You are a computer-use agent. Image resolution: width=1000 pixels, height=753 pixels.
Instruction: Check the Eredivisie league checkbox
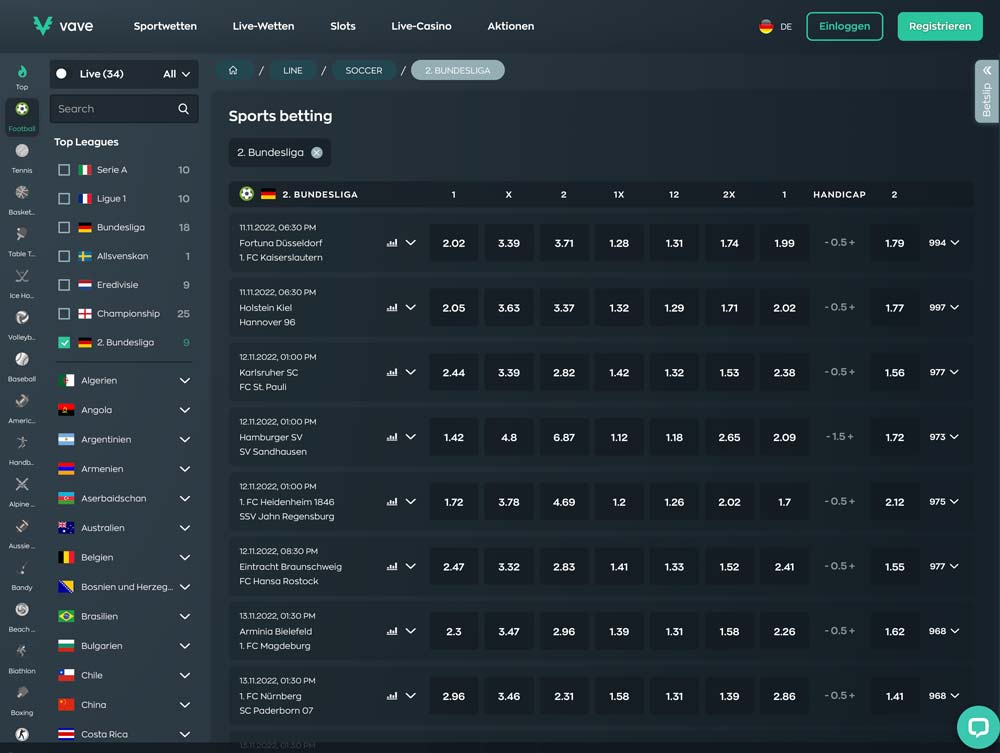click(x=64, y=284)
